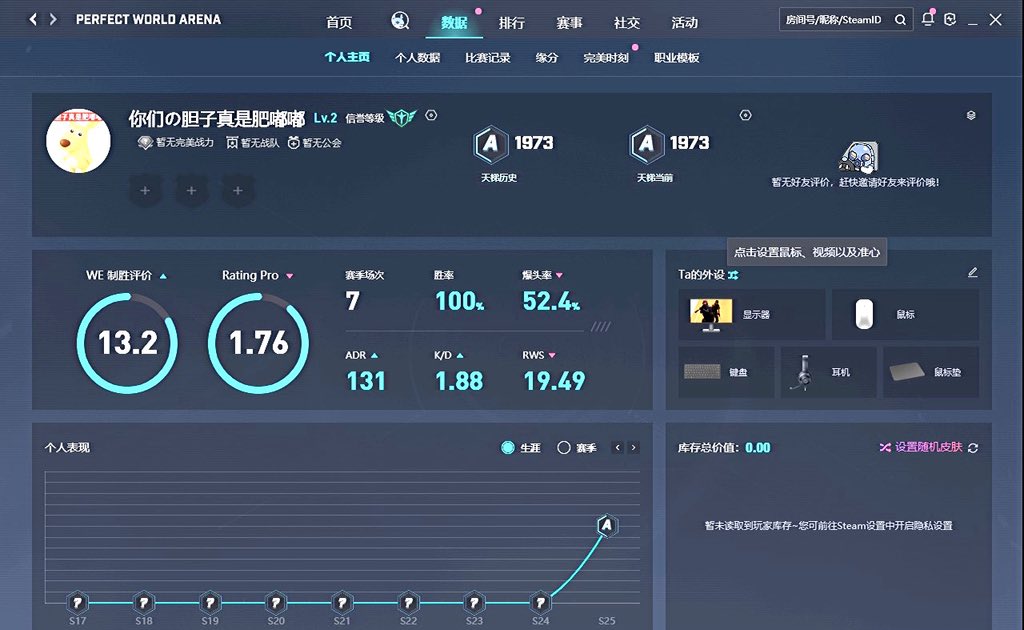The height and width of the screenshot is (630, 1024).
Task: Click the Rating Pro 1.76 ring
Action: pos(259,343)
